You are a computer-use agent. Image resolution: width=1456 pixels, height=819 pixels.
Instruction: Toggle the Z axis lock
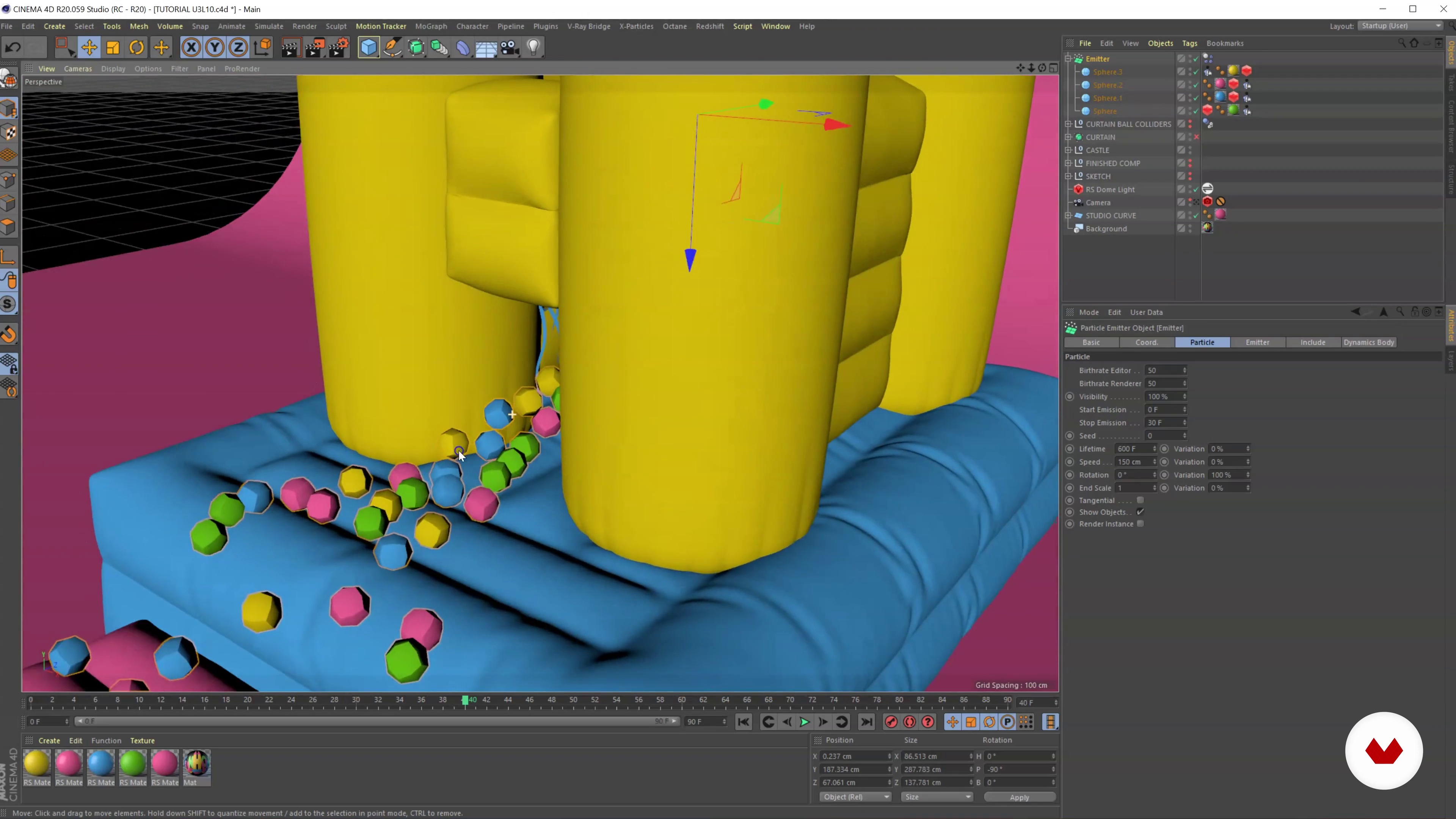238,47
